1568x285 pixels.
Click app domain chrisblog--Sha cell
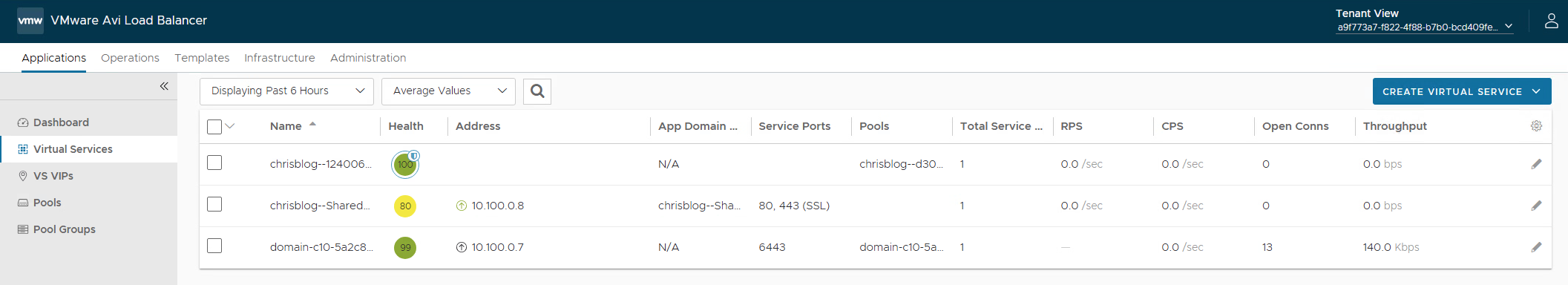click(699, 206)
